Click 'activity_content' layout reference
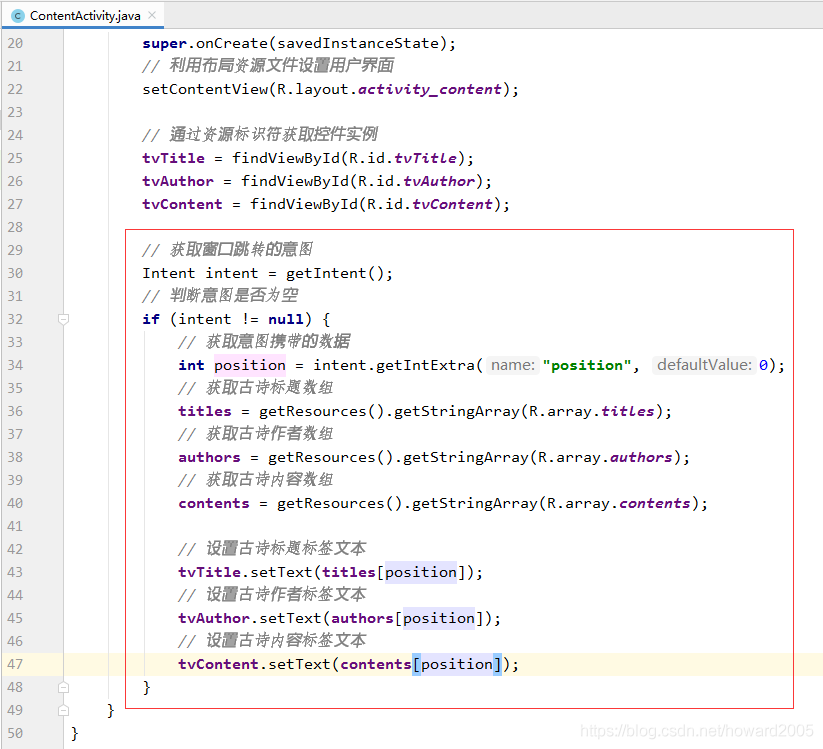Image resolution: width=823 pixels, height=749 pixels. click(429, 89)
